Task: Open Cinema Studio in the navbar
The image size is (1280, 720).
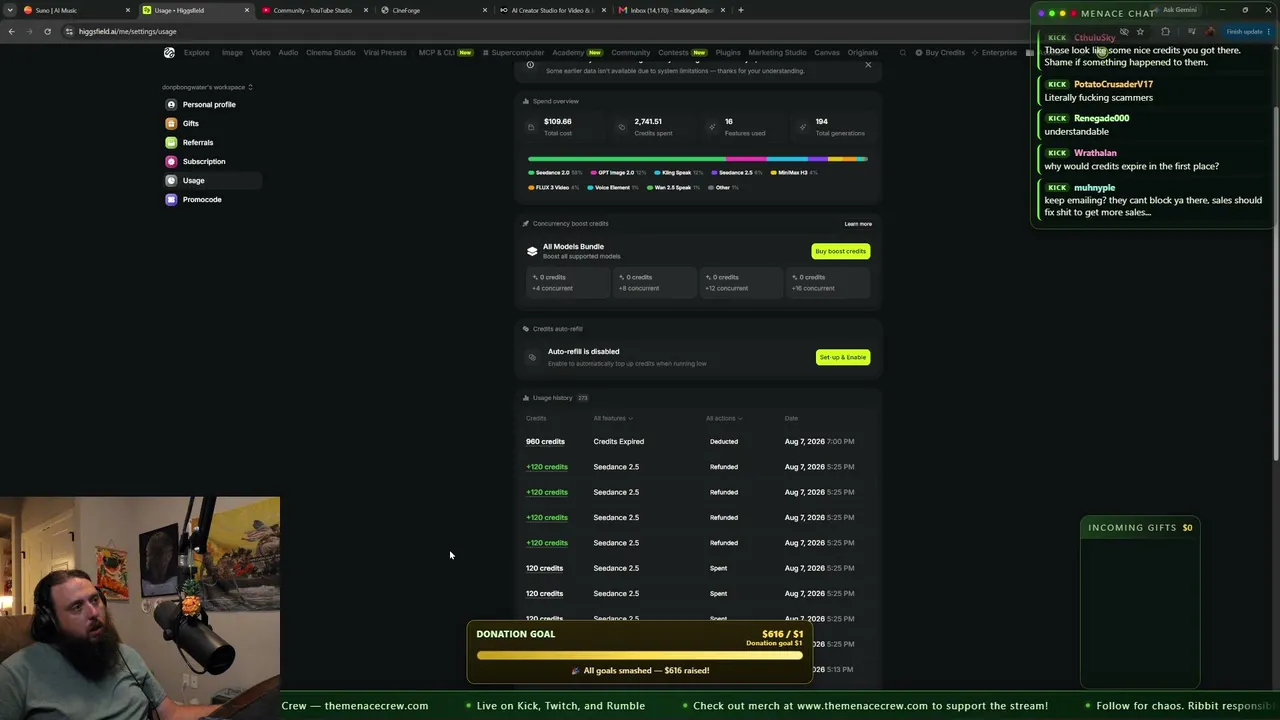Action: pyautogui.click(x=331, y=52)
